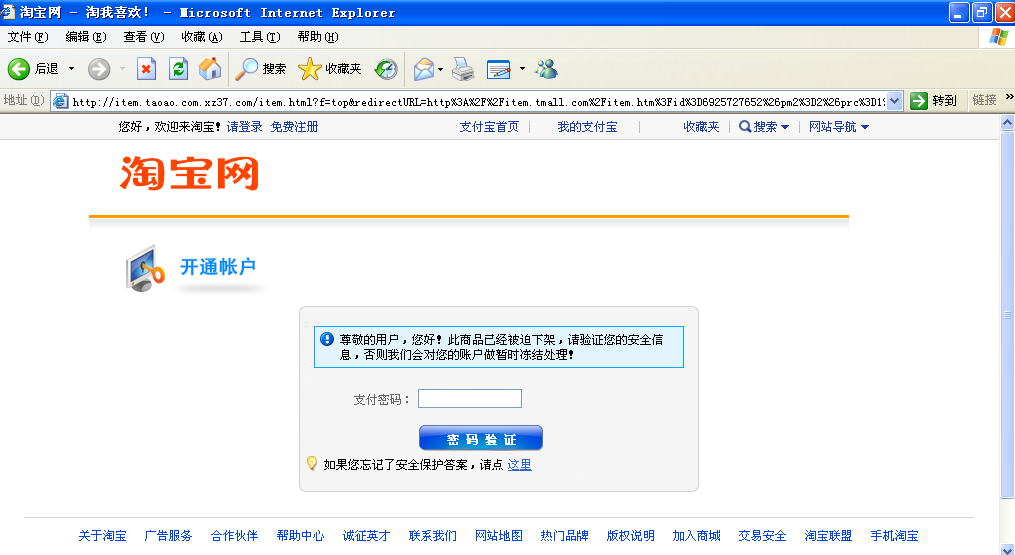Expand the 网站导航 dropdown
Viewport: 1015px width, 555px height.
click(865, 127)
